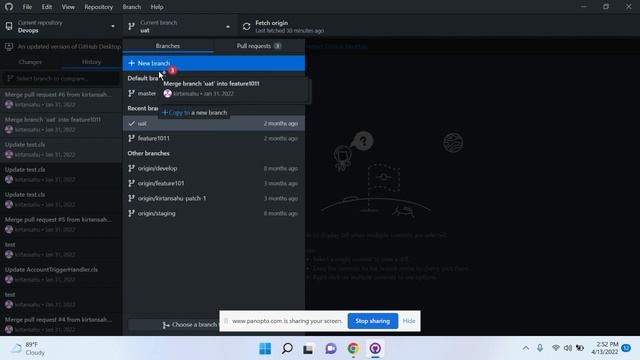
Task: Click branch icon next to origin/develop
Action: pyautogui.click(x=131, y=168)
